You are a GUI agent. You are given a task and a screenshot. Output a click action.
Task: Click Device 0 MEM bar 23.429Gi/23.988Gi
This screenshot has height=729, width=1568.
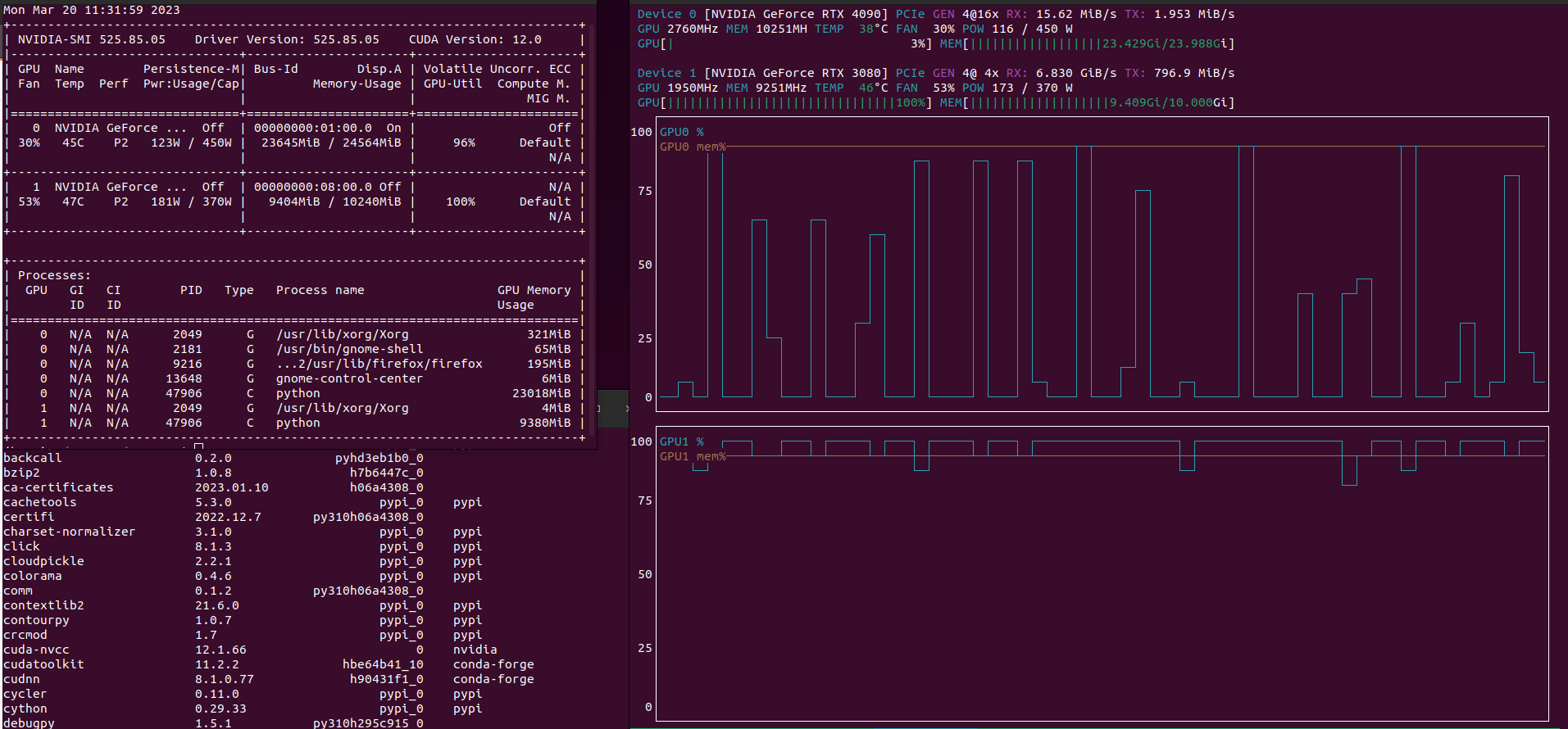1088,43
